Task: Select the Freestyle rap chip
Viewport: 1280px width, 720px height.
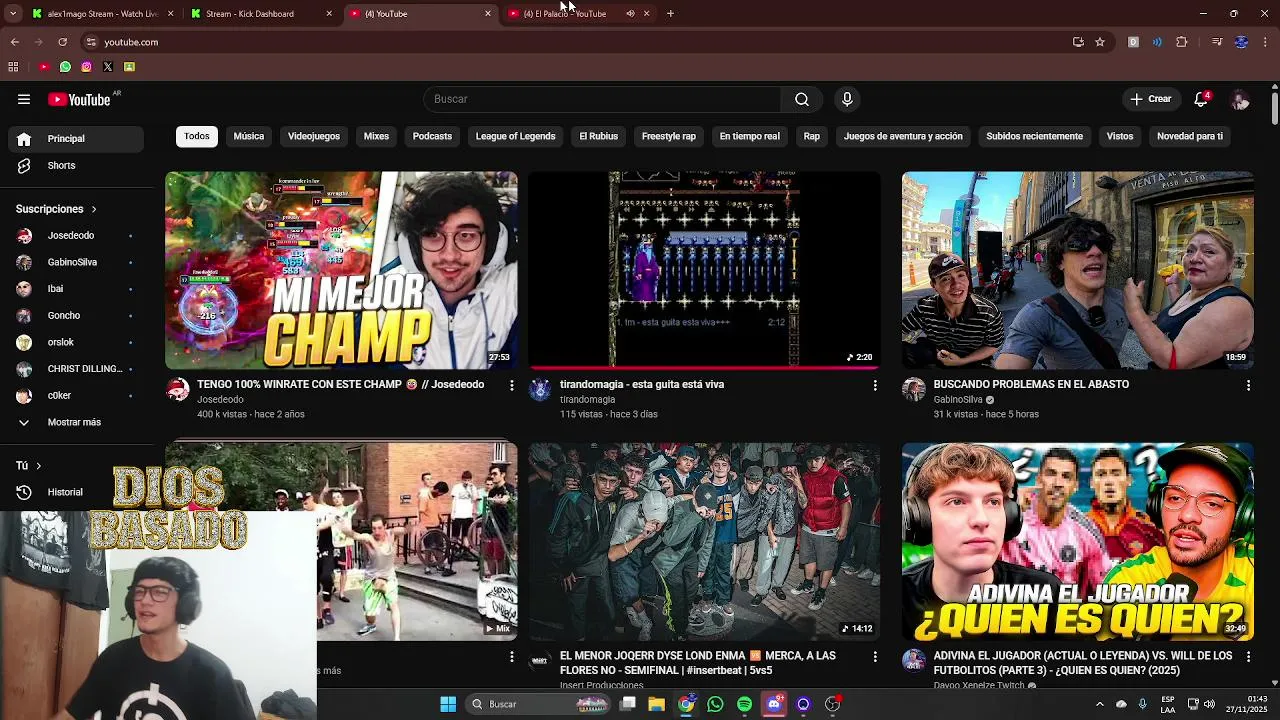Action: [669, 136]
